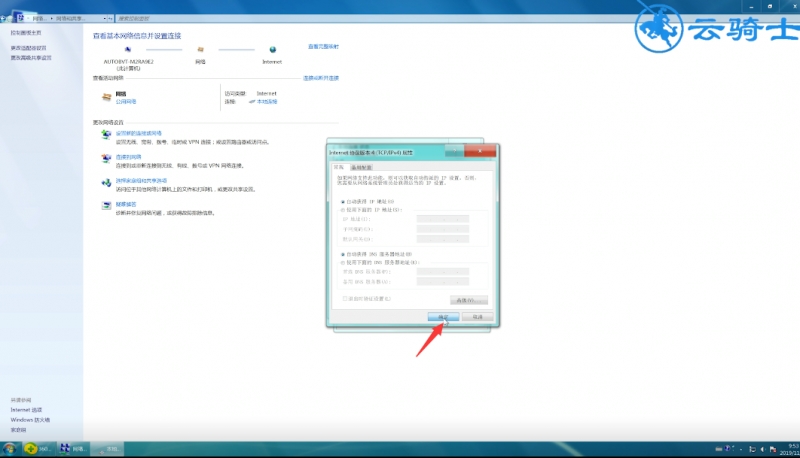Select obtain IP address automatically radio
The height and width of the screenshot is (458, 800).
pos(343,201)
